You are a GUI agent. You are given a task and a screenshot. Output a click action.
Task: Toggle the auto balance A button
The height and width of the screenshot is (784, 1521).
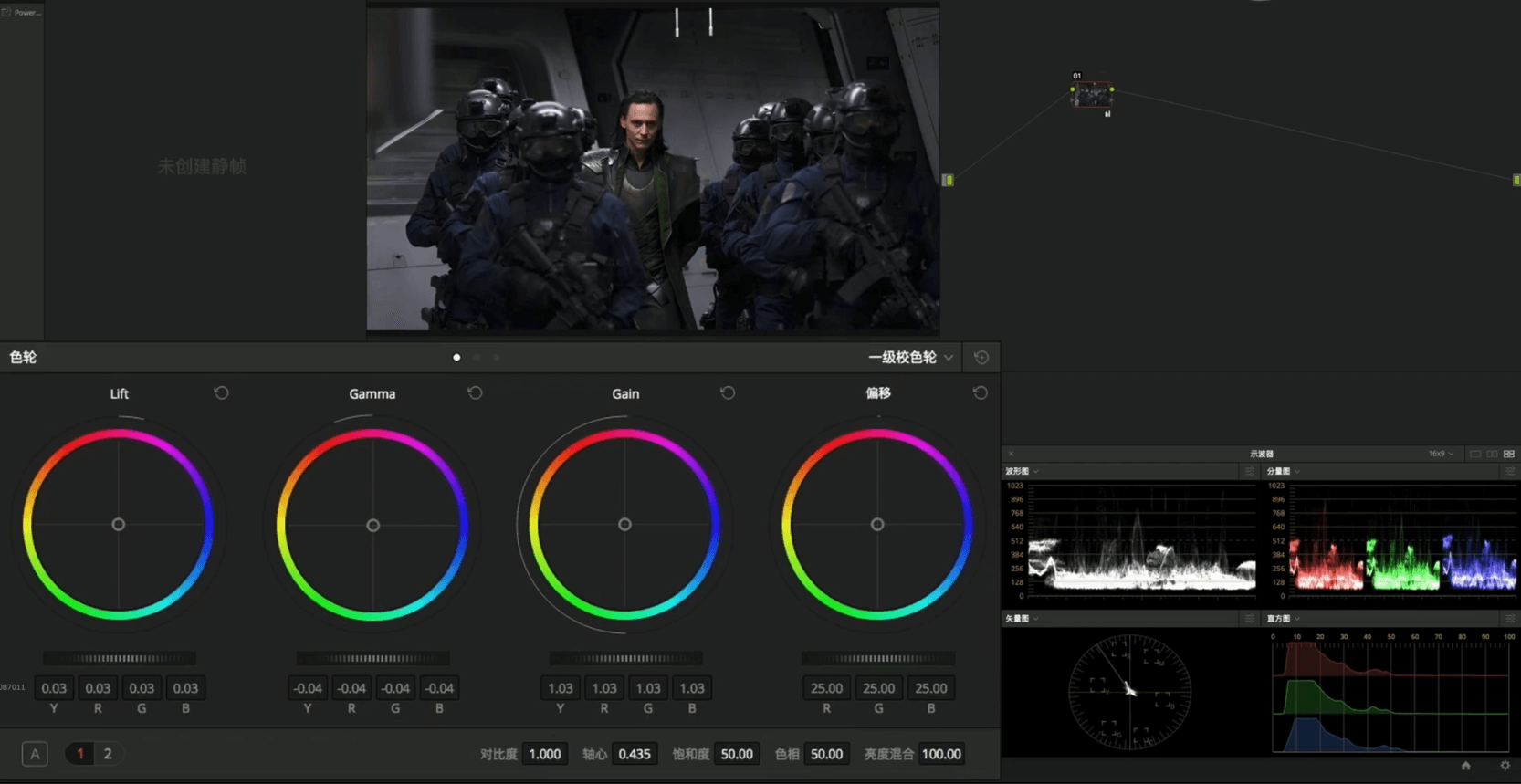point(35,754)
